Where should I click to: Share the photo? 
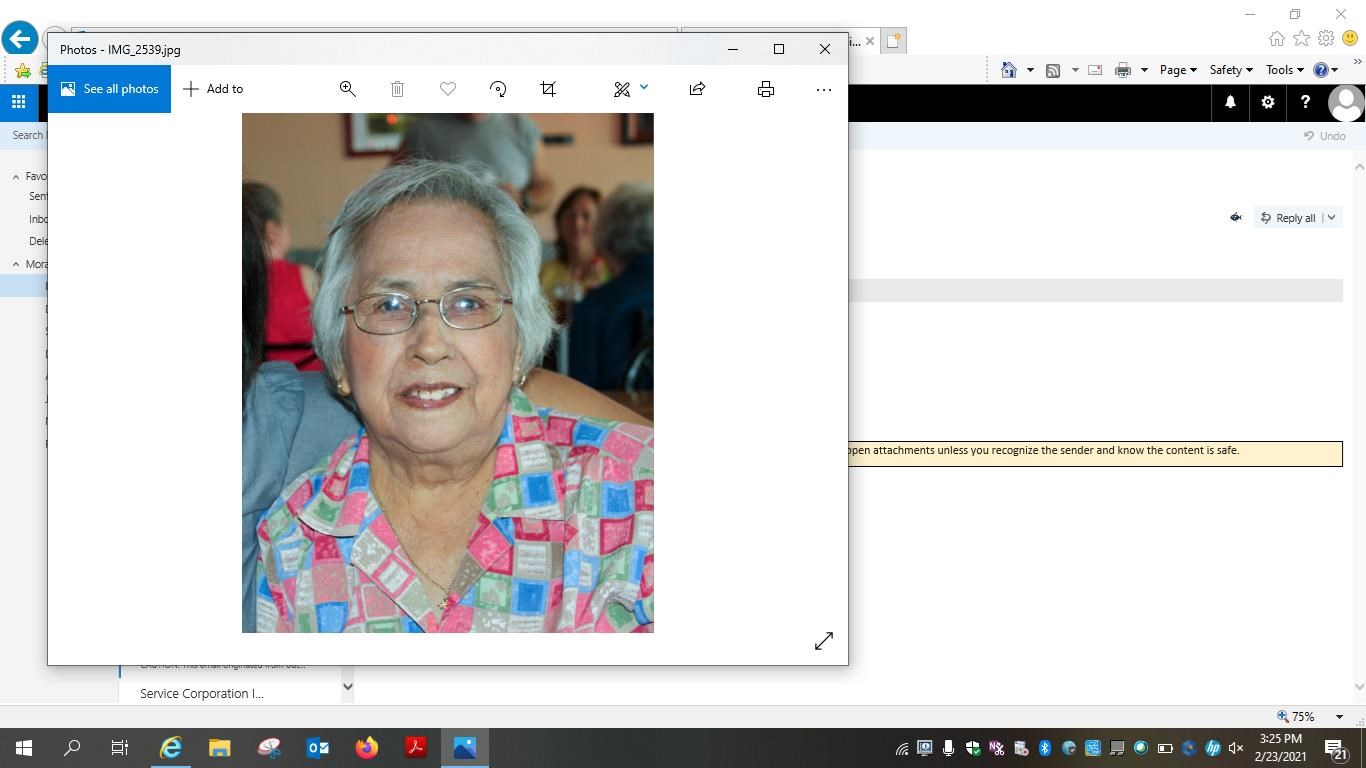tap(697, 89)
